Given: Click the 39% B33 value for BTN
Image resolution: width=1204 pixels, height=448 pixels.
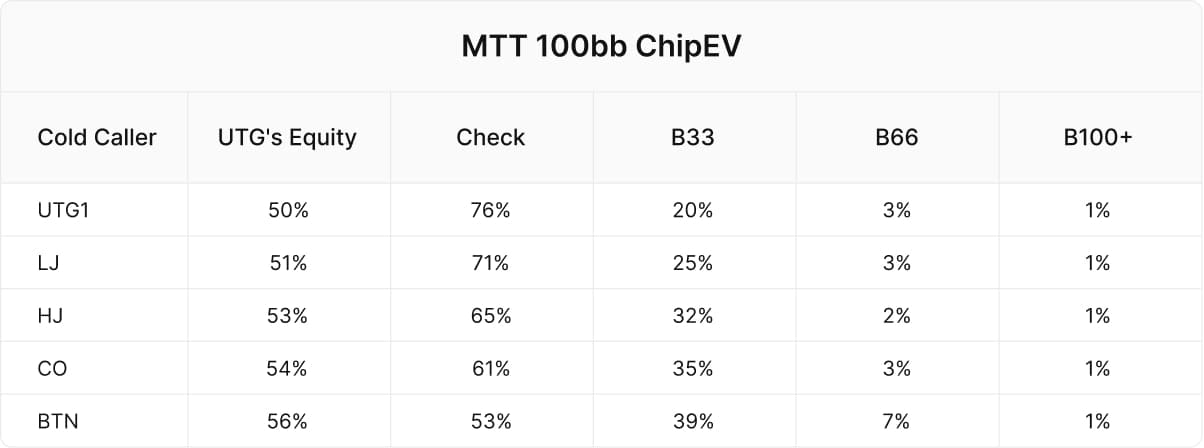Looking at the screenshot, I should [693, 421].
